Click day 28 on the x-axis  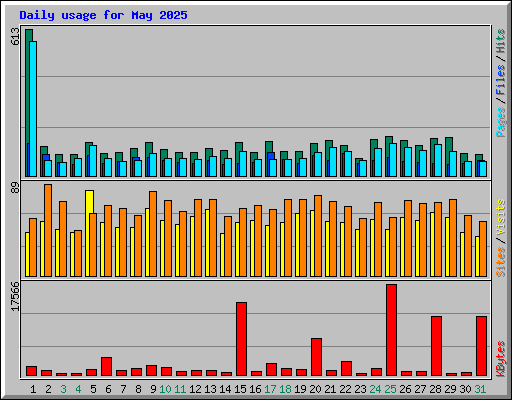(x=435, y=389)
